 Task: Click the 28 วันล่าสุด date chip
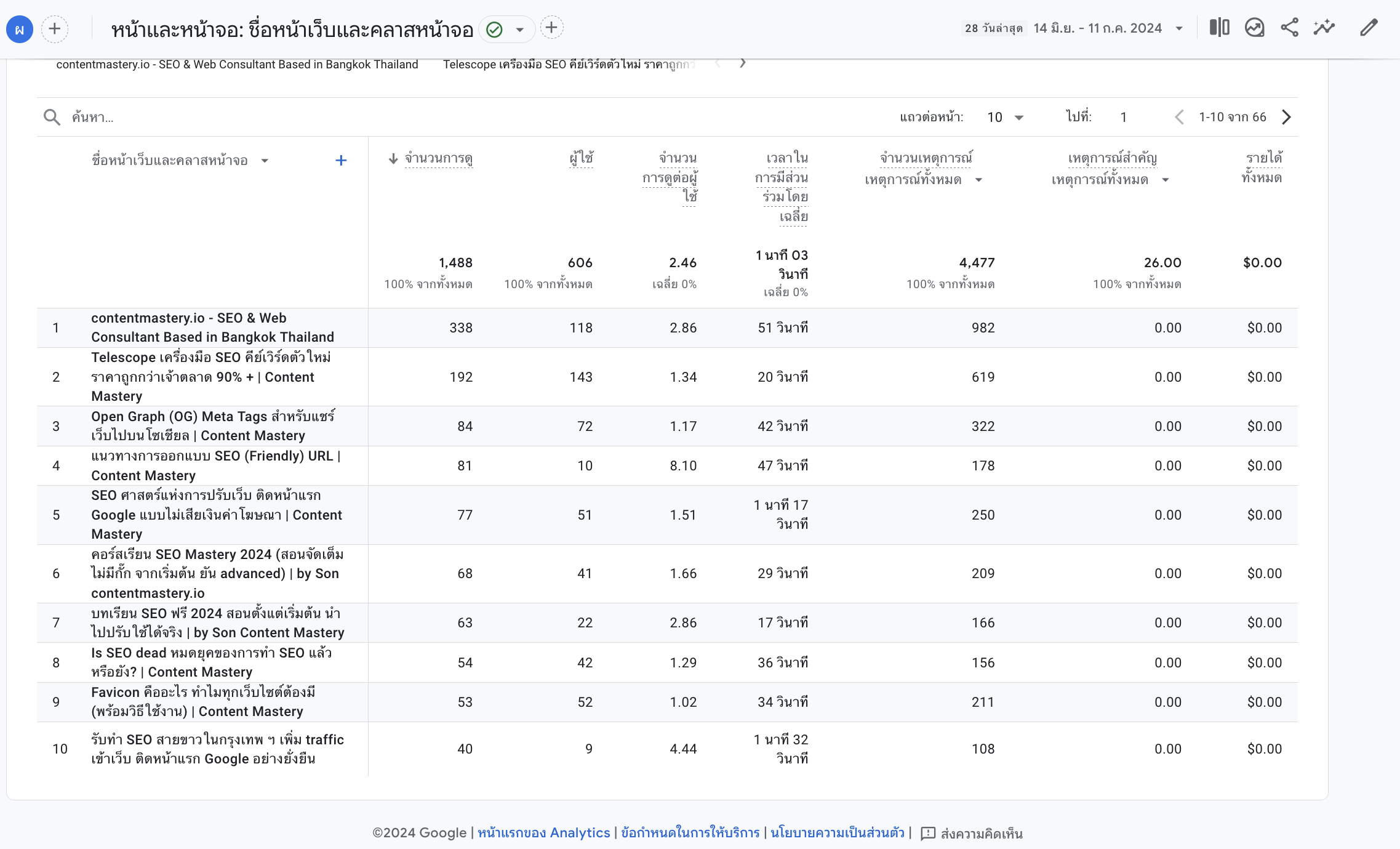994,28
